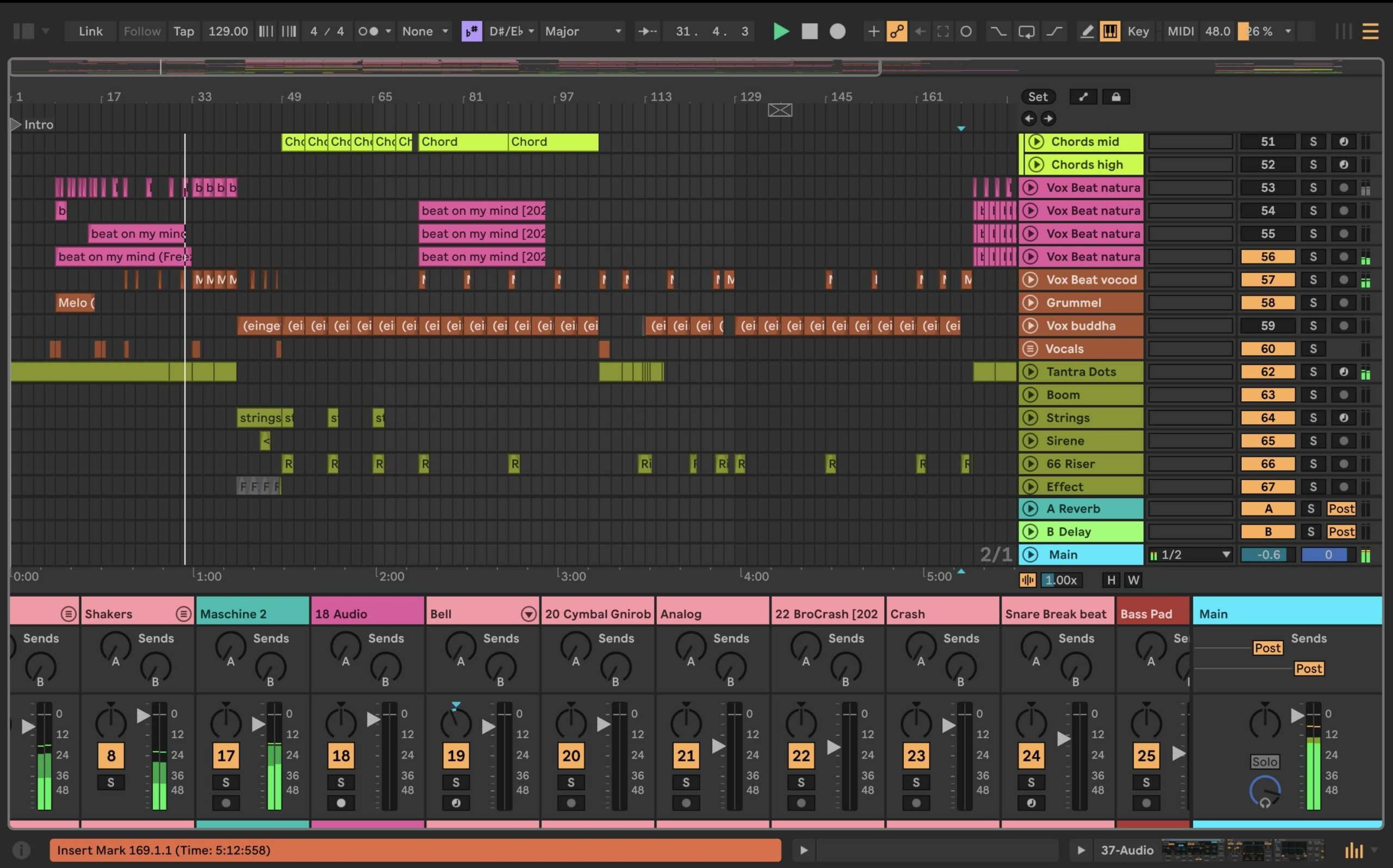Open the Main 1/2 output dropdown
Image resolution: width=1393 pixels, height=868 pixels.
pyautogui.click(x=1191, y=555)
